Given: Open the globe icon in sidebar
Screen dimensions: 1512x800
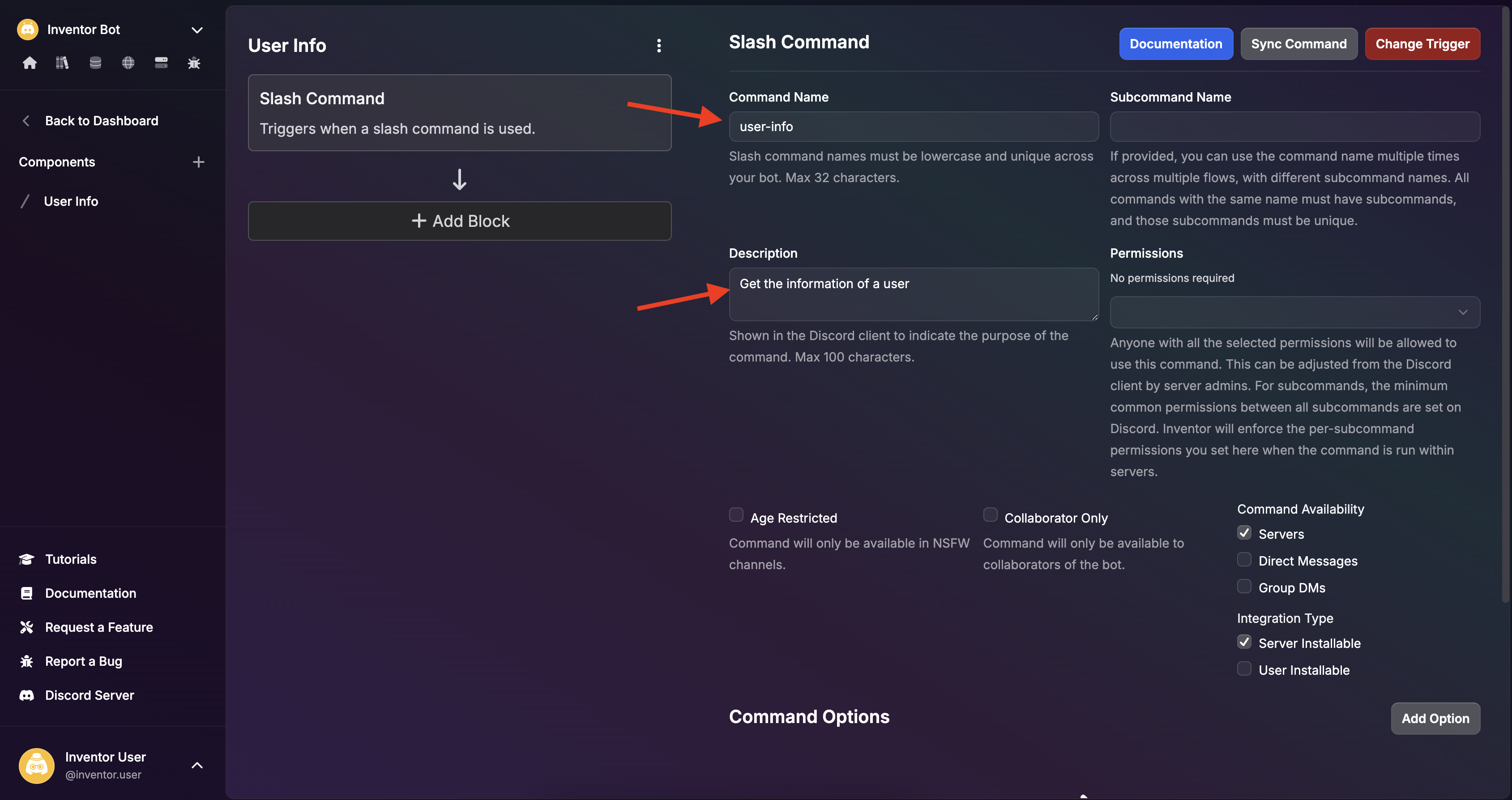Looking at the screenshot, I should point(128,63).
